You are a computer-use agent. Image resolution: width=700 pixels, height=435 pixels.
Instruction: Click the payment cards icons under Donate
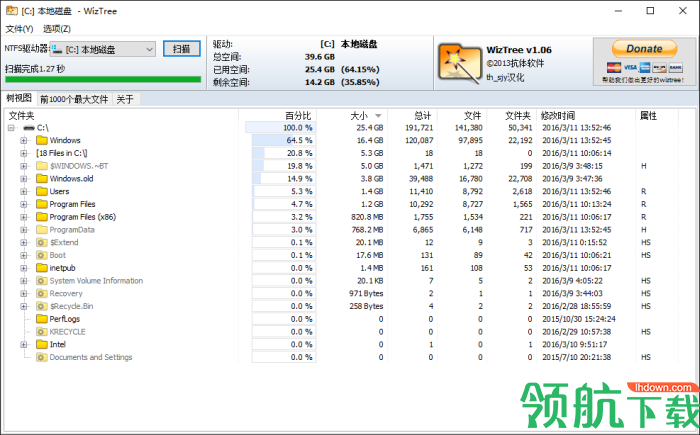point(644,67)
